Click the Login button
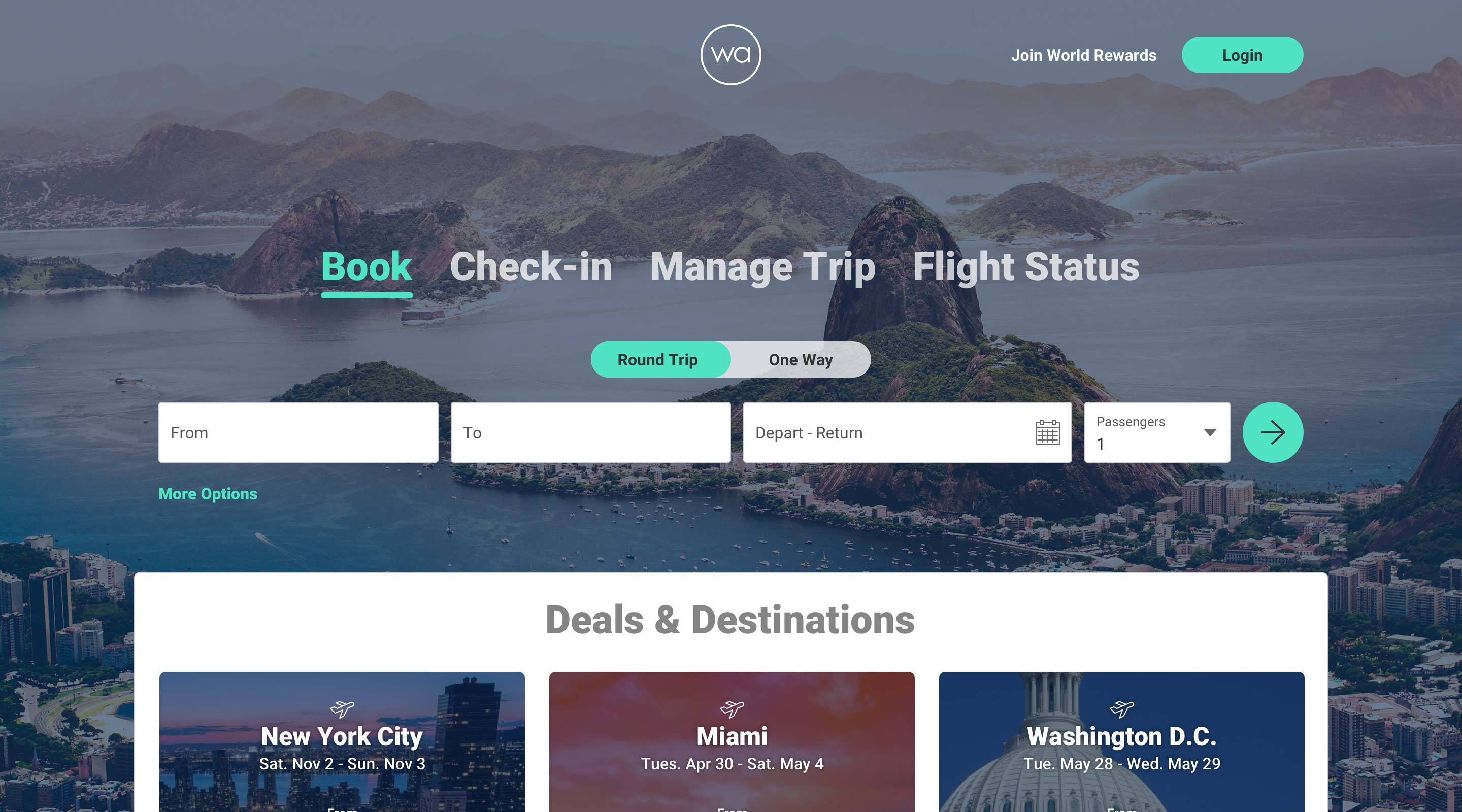Viewport: 1462px width, 812px height. (x=1242, y=55)
